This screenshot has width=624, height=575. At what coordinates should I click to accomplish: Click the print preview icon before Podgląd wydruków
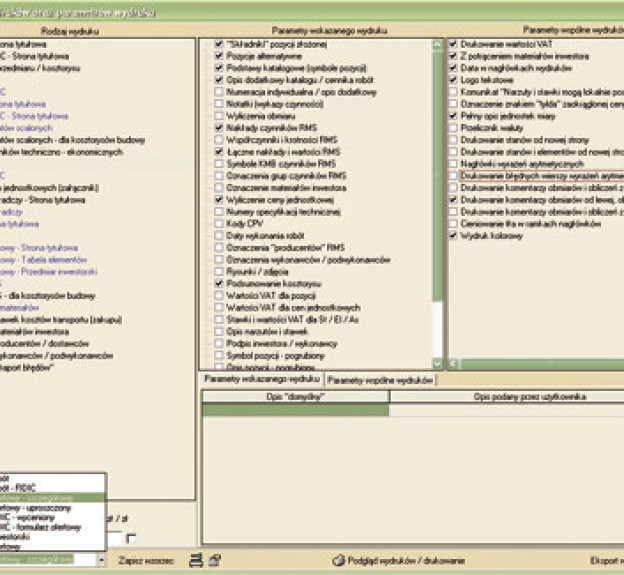coord(338,560)
